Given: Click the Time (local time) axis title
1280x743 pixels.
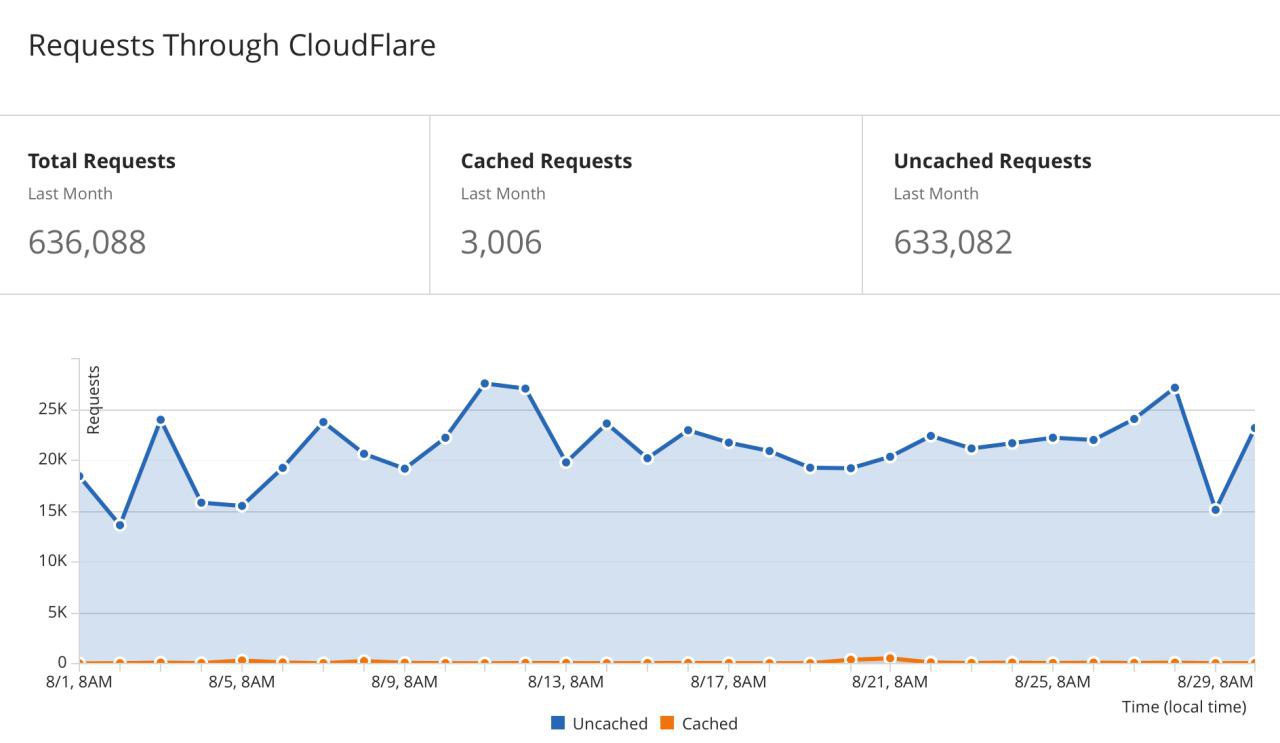Looking at the screenshot, I should pyautogui.click(x=1184, y=707).
